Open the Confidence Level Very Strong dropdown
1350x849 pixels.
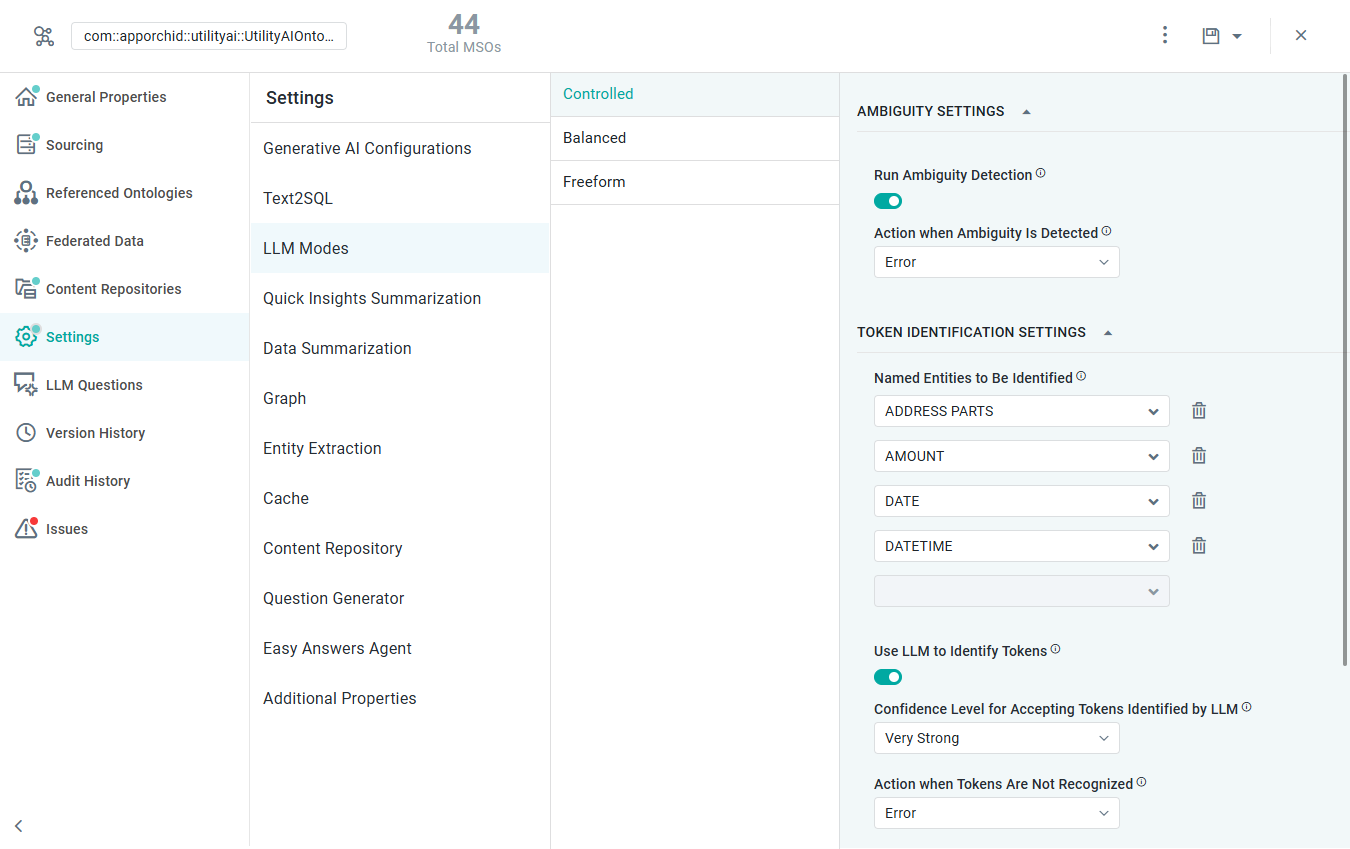click(x=996, y=738)
